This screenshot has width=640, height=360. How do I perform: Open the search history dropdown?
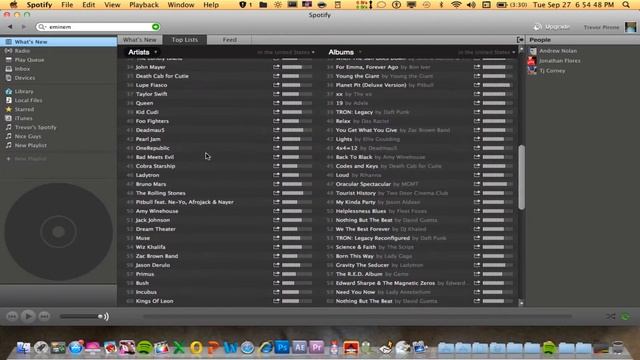41,27
